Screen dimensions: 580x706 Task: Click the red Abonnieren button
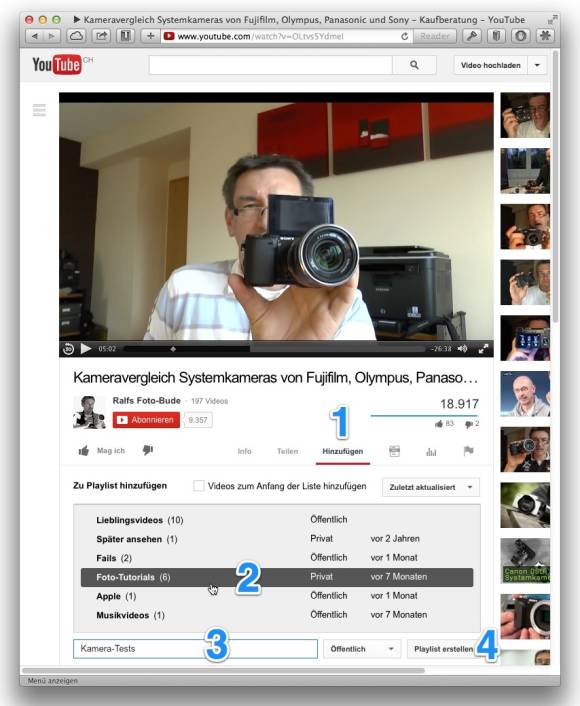tap(146, 420)
